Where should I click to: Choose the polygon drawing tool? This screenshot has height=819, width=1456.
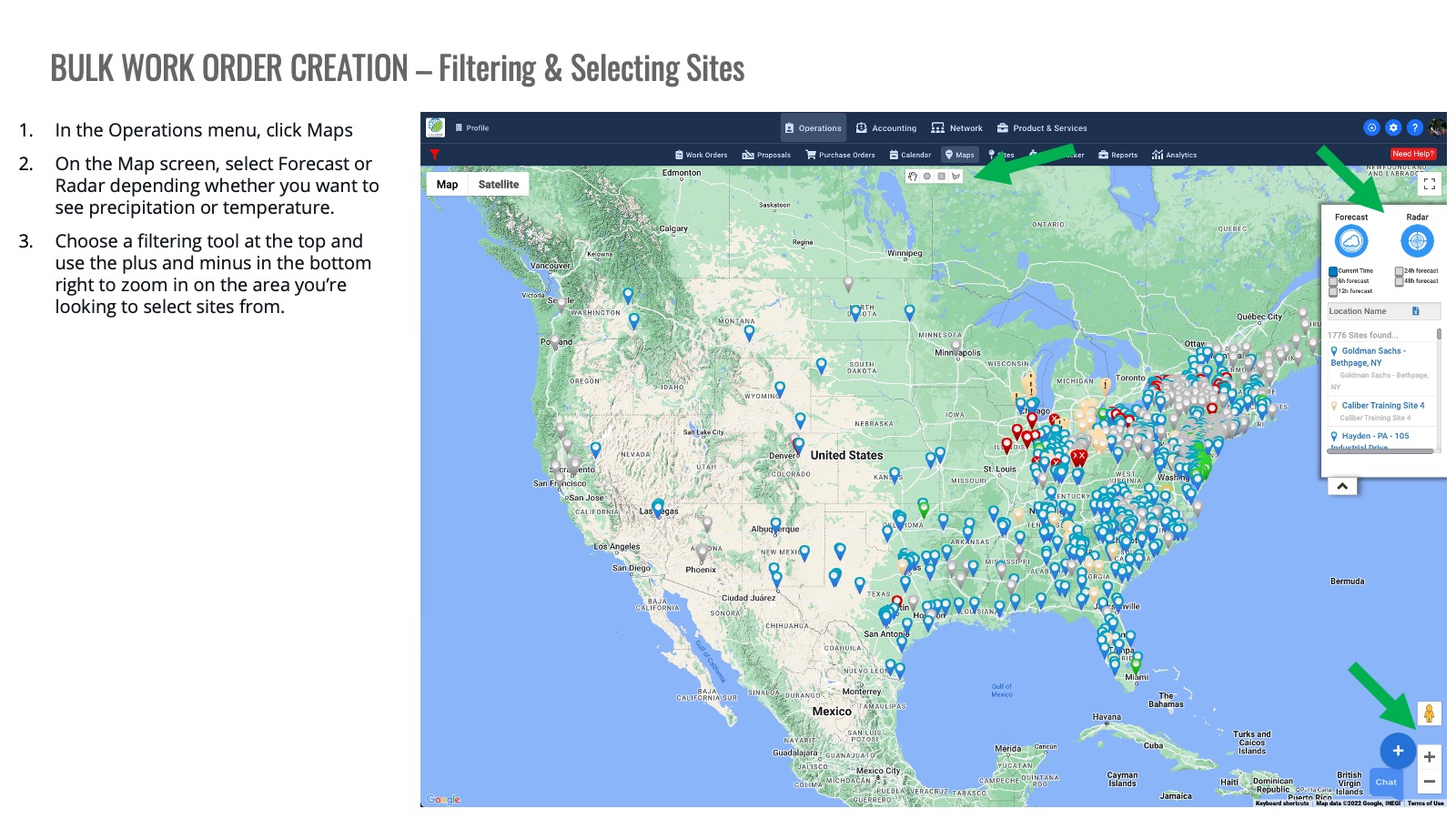pyautogui.click(x=955, y=177)
